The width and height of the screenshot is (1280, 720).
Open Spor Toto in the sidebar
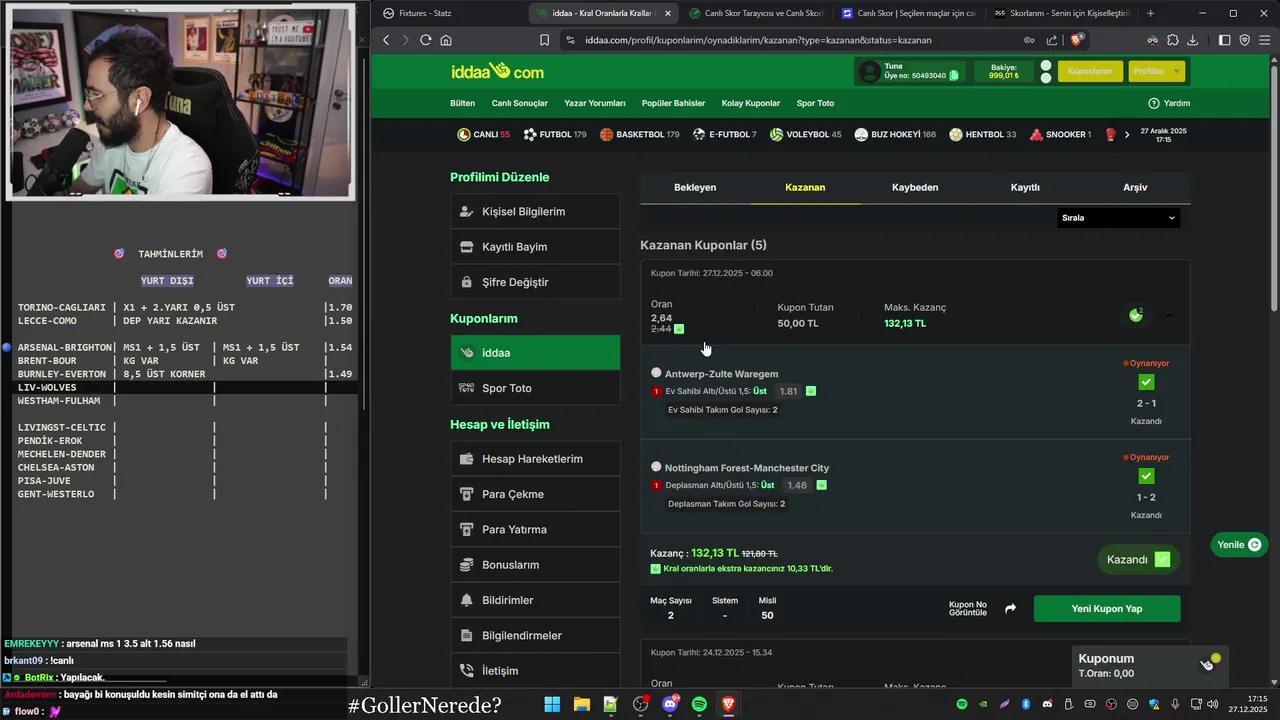pyautogui.click(x=535, y=388)
